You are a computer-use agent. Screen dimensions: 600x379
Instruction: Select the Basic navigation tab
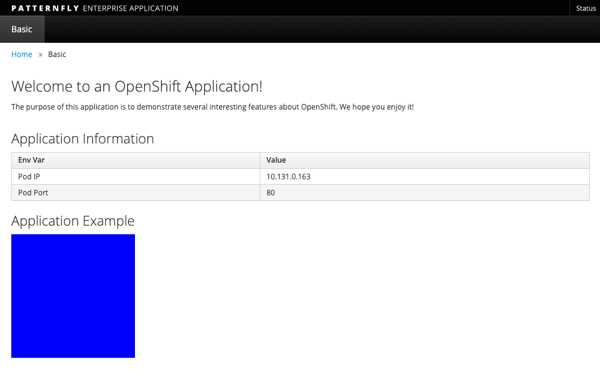(x=22, y=29)
